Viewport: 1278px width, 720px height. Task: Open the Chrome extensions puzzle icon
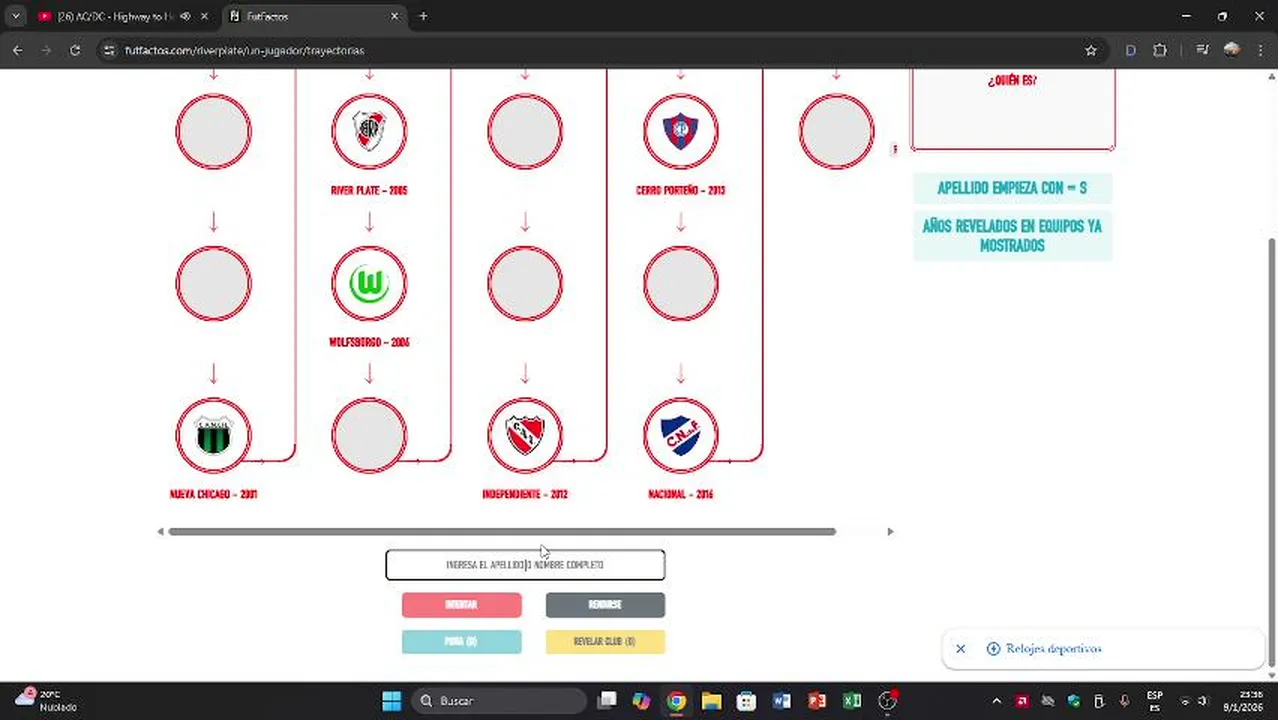coord(1160,50)
